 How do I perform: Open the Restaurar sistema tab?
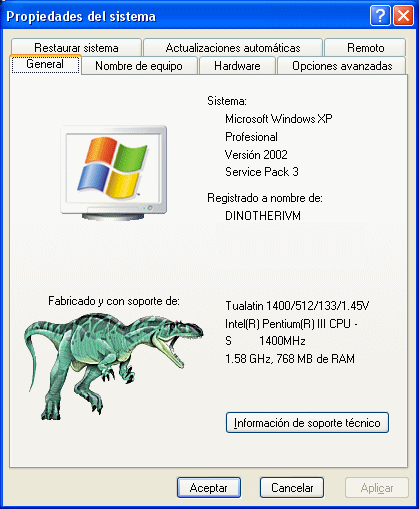click(76, 48)
